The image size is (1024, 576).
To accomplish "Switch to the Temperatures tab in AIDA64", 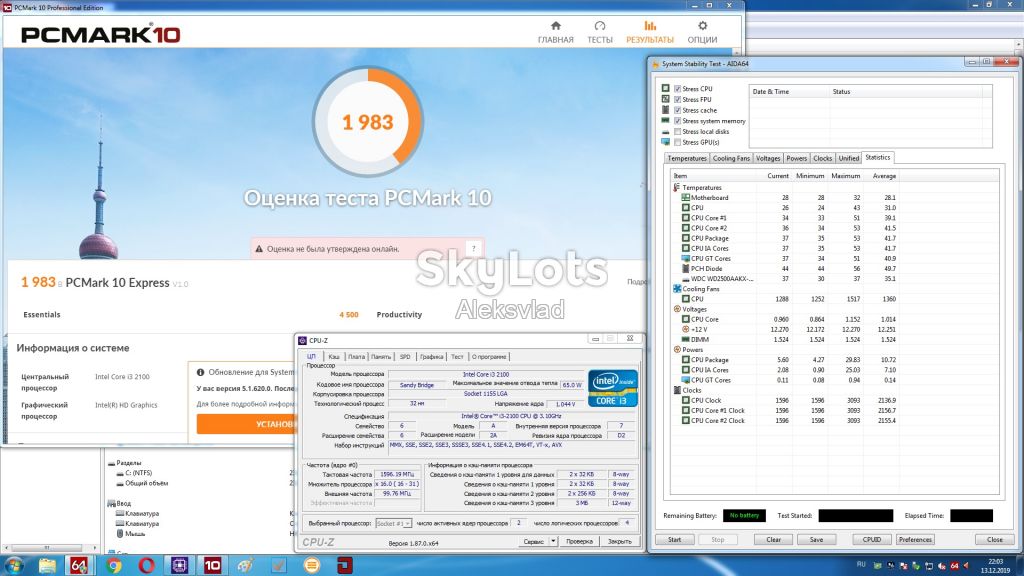I will pyautogui.click(x=687, y=158).
